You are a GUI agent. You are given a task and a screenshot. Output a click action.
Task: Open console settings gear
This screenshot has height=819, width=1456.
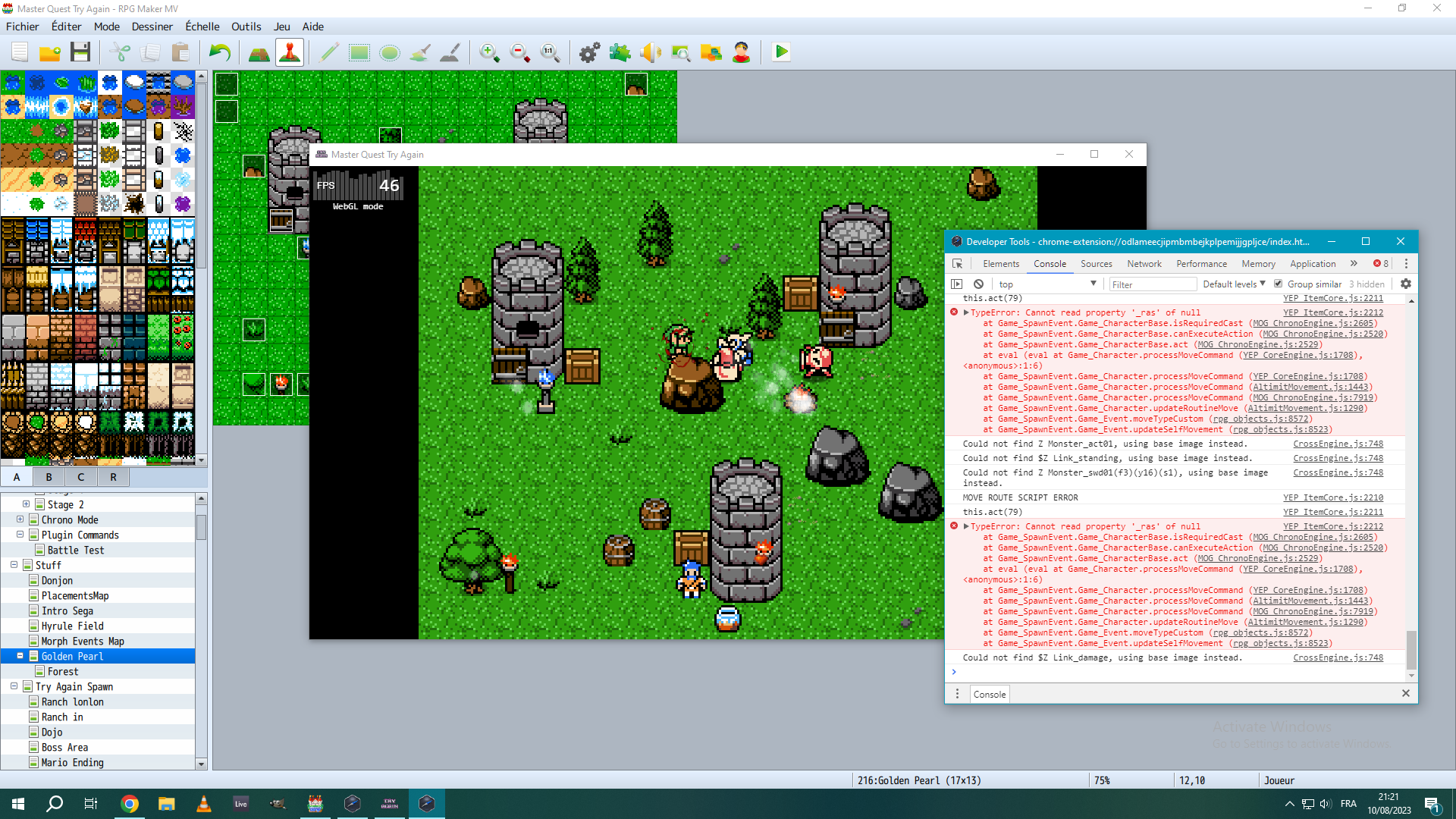[1405, 284]
